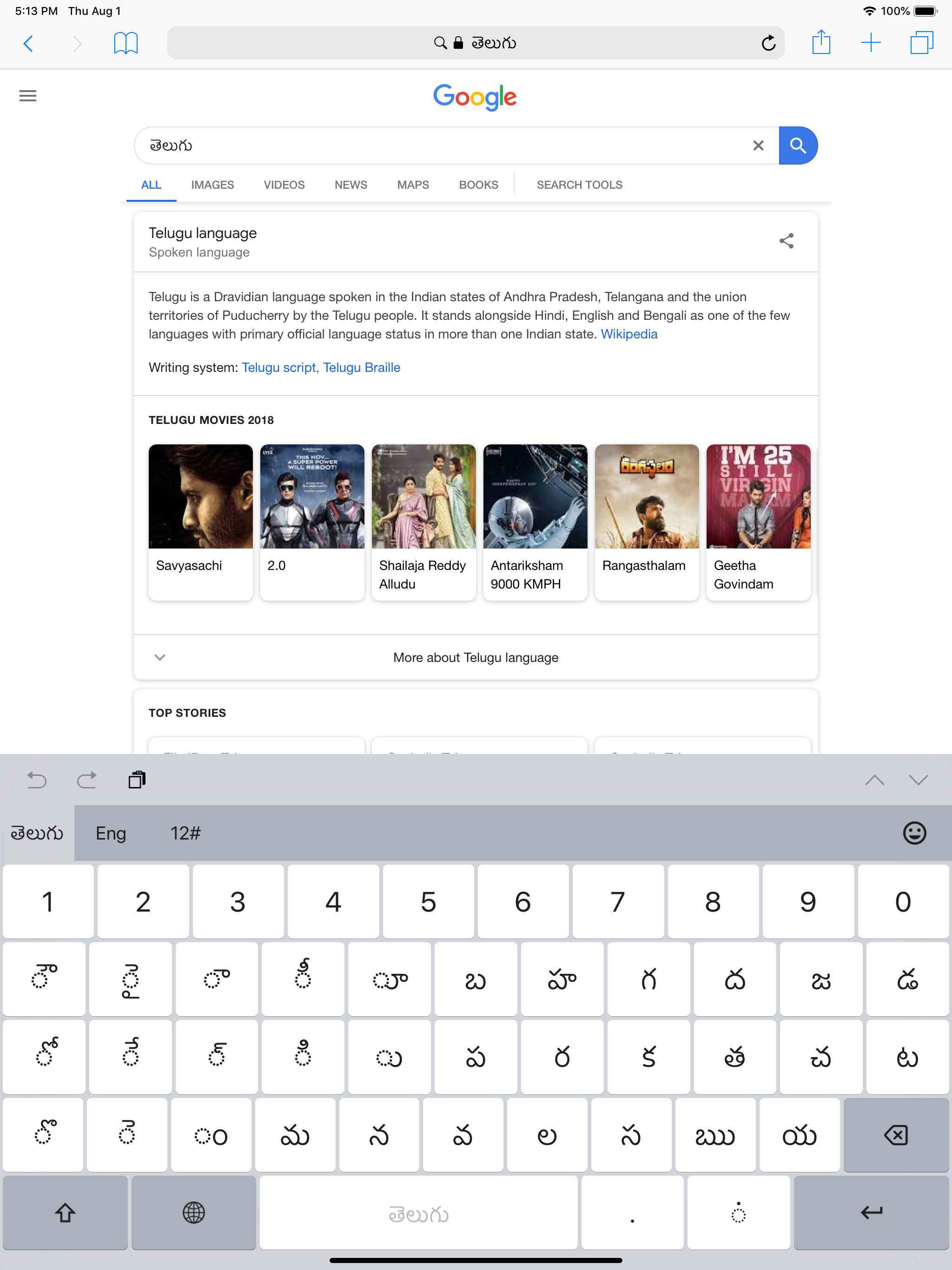Show all tabs overview icon

(x=922, y=43)
